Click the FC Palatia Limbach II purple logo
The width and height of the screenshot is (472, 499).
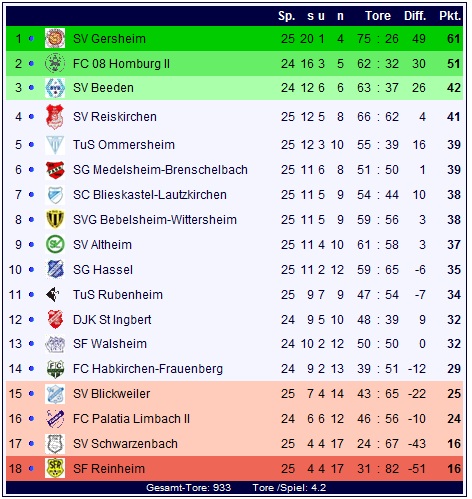point(55,418)
